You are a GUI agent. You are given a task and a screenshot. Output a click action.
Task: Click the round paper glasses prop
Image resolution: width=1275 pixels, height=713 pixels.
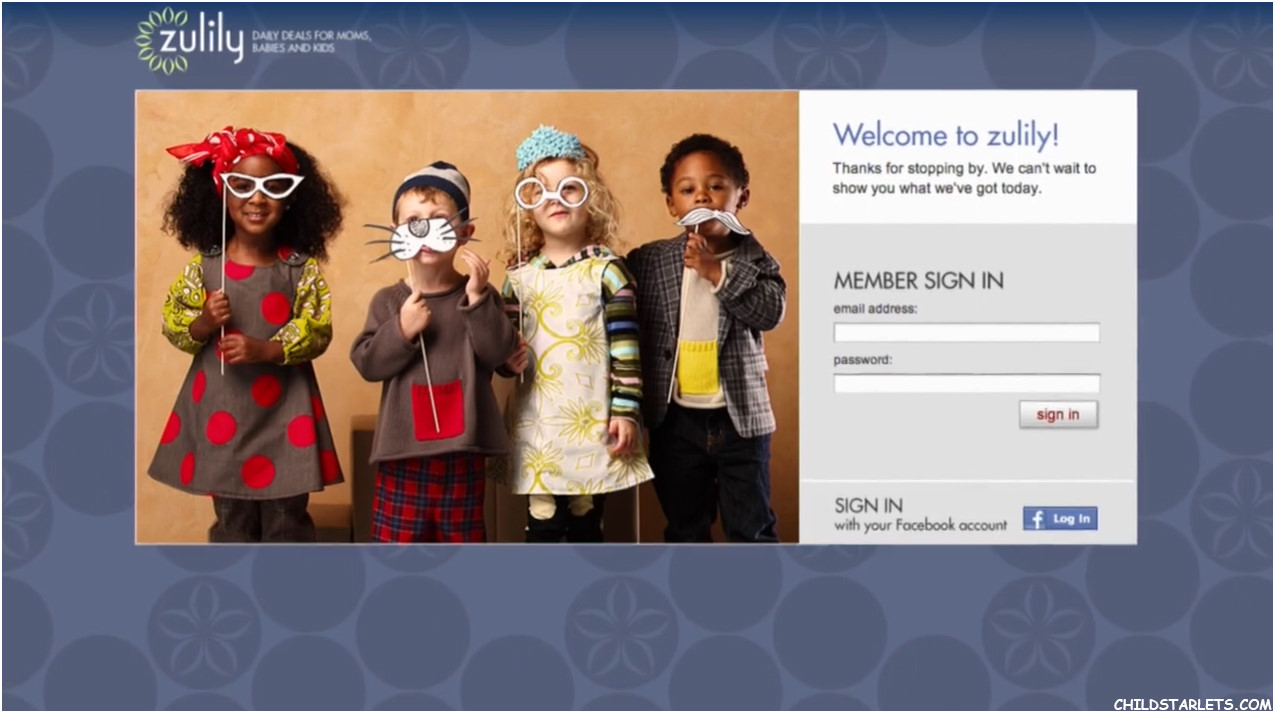point(551,191)
